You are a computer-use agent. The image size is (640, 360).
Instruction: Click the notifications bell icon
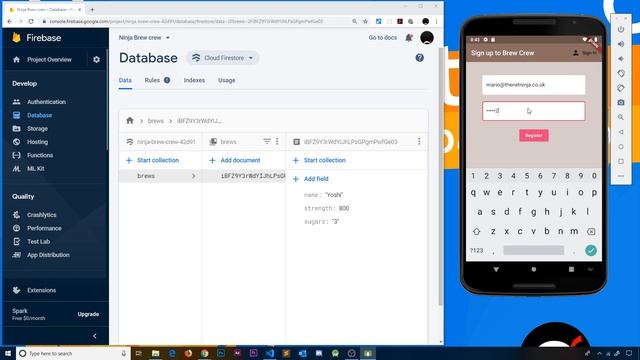coord(409,38)
